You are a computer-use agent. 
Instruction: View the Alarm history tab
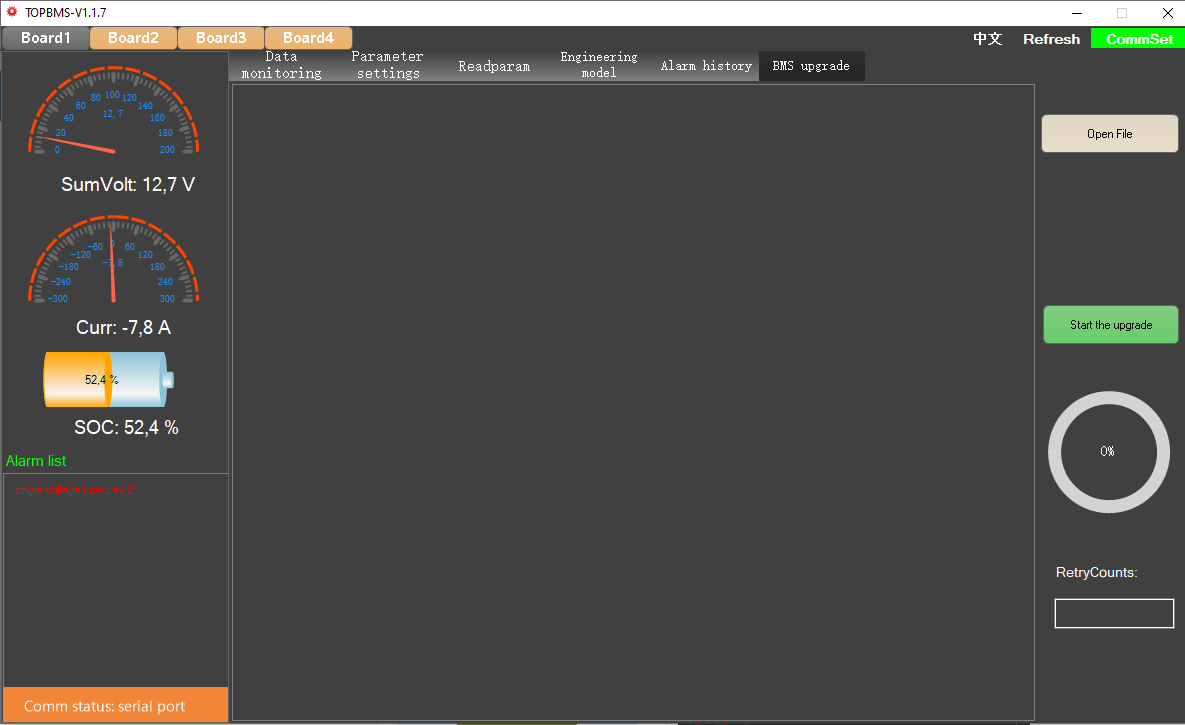pos(706,66)
